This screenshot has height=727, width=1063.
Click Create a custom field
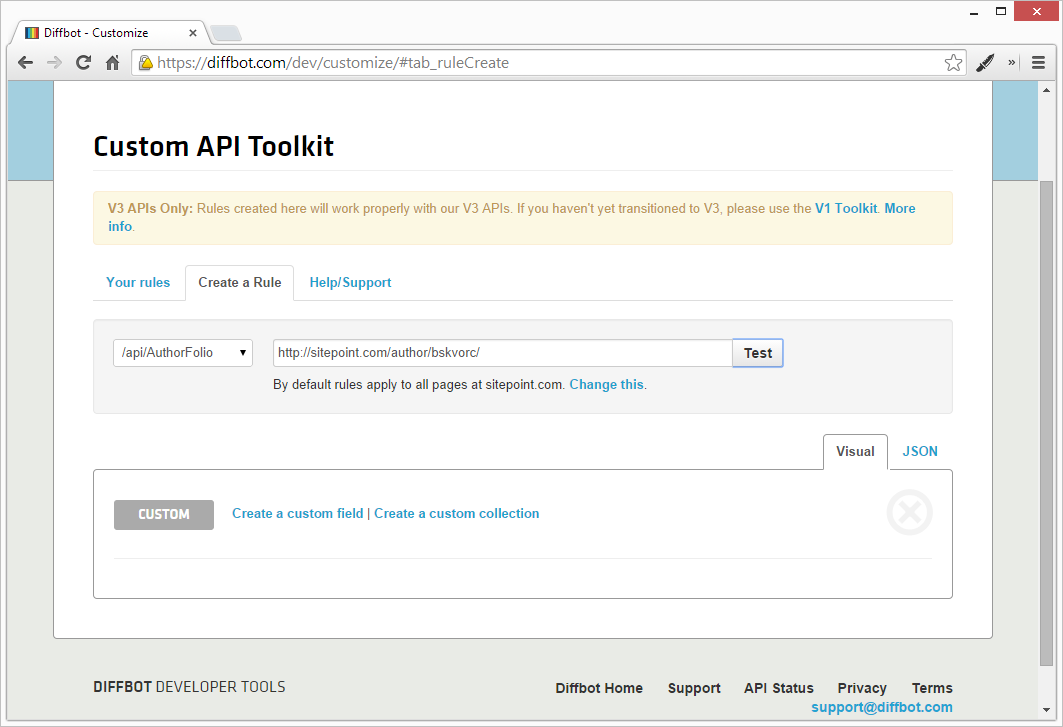(x=297, y=512)
